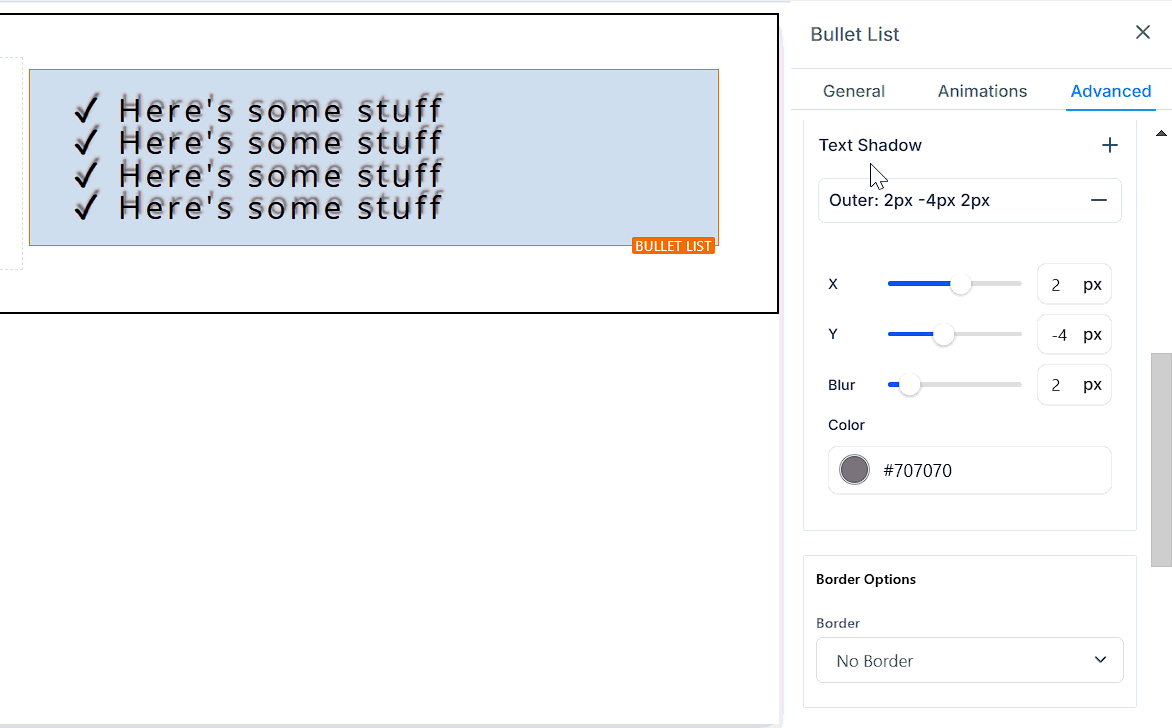Select the orange BULLET LIST label tag

point(673,246)
